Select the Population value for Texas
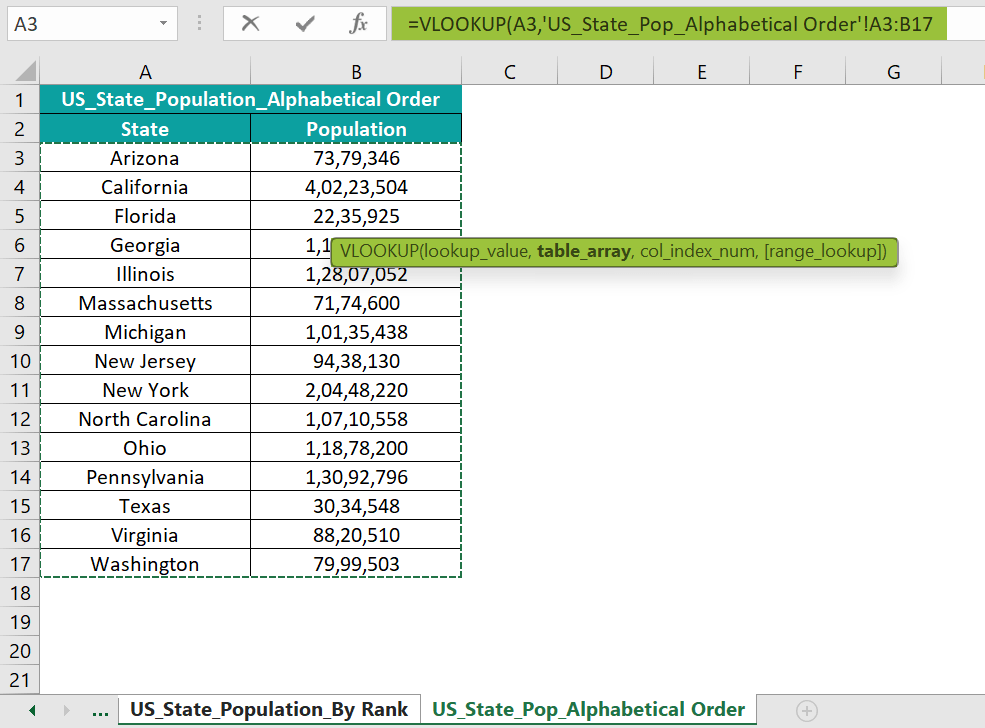 (x=356, y=505)
